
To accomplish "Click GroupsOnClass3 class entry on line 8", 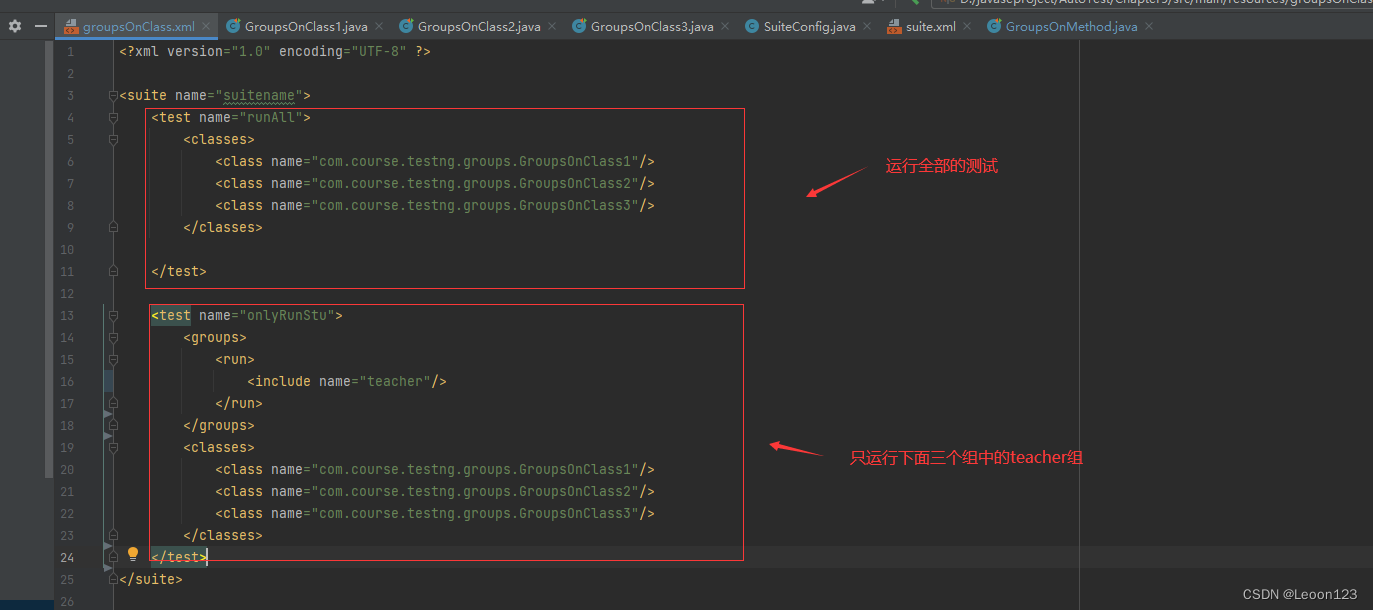I will [x=435, y=206].
